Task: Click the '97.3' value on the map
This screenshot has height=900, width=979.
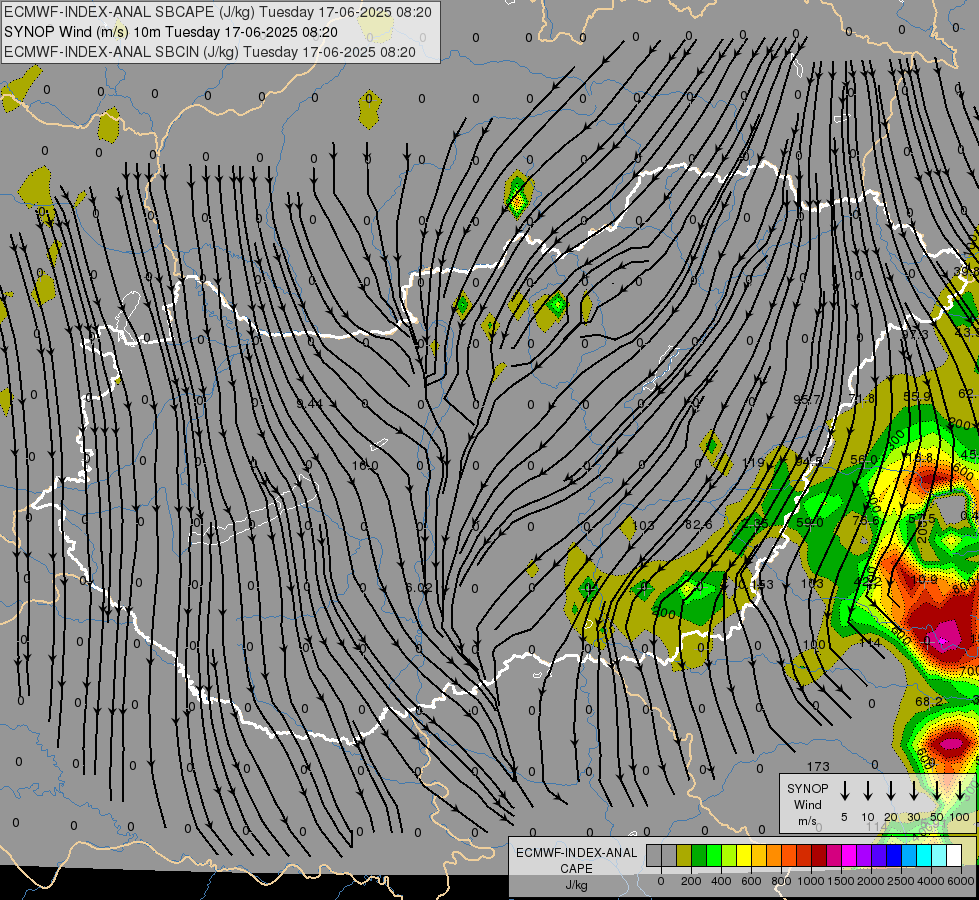Action: (915, 334)
